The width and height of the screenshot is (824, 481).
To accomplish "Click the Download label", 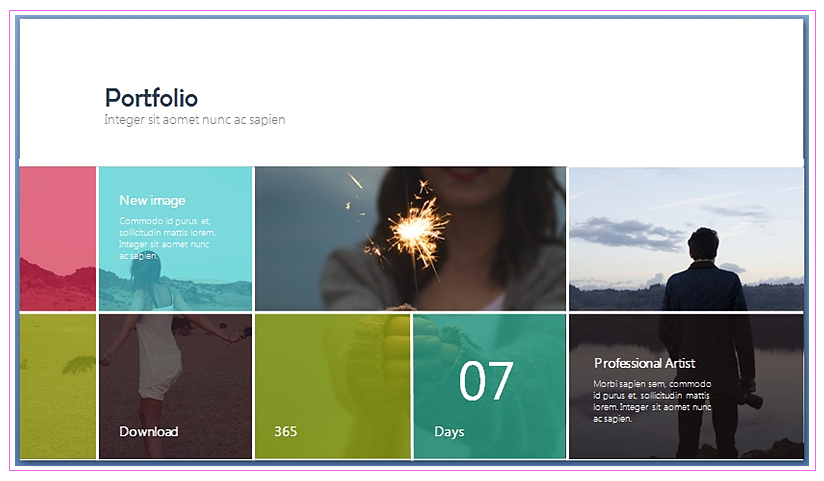I will click(149, 432).
